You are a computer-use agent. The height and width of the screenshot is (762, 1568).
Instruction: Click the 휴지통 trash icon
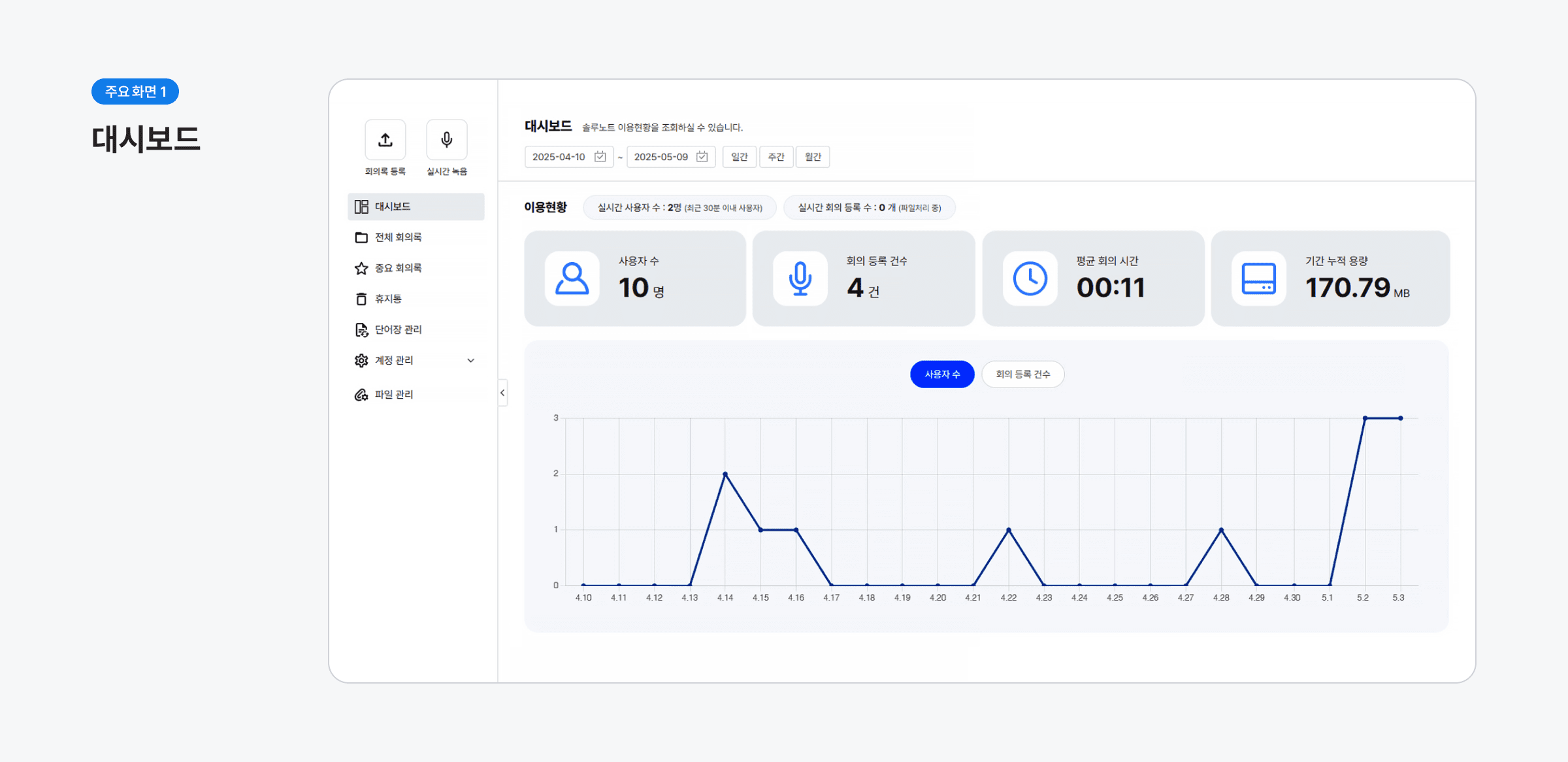[361, 299]
